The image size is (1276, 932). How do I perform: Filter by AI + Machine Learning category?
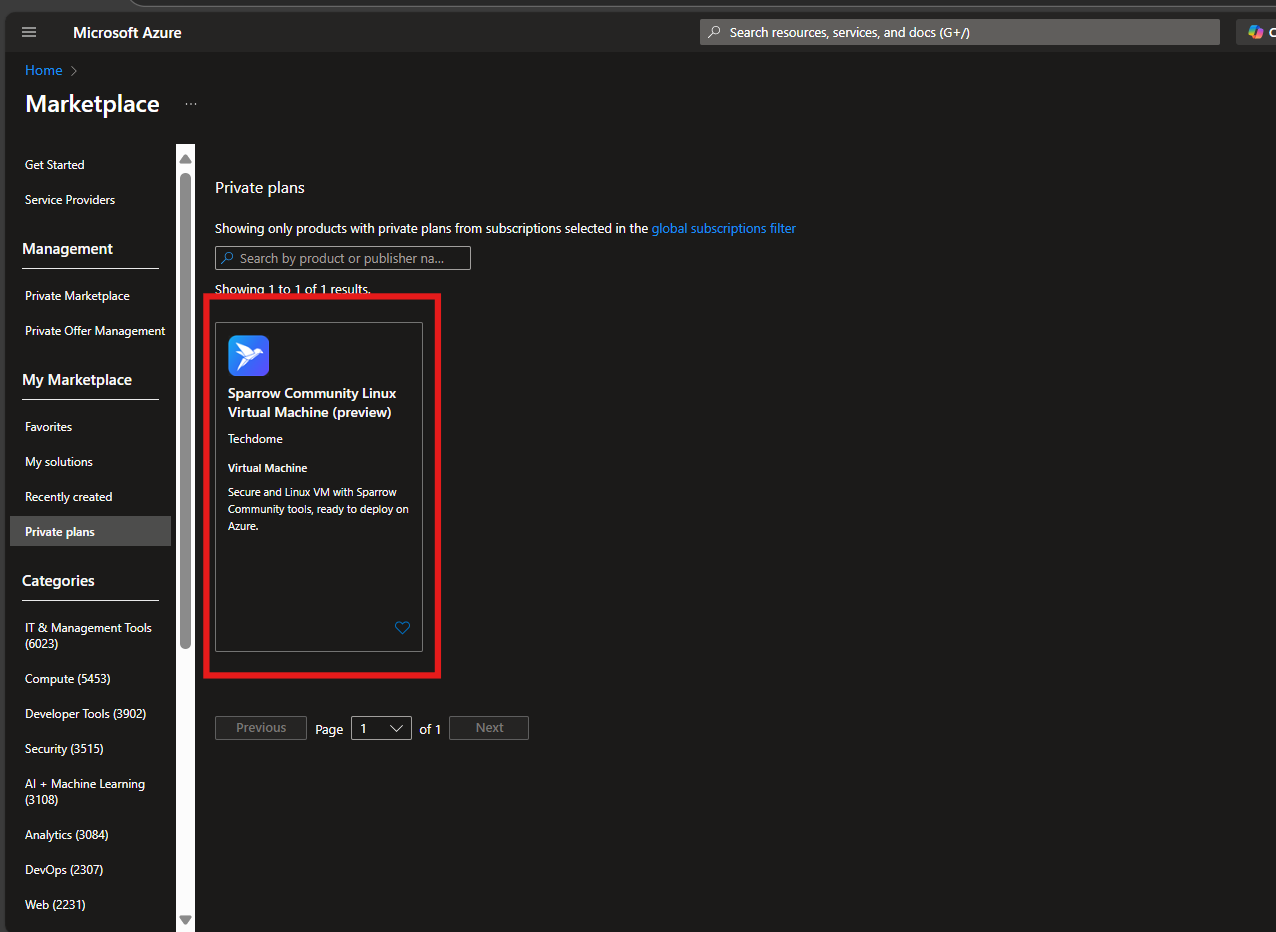(85, 792)
